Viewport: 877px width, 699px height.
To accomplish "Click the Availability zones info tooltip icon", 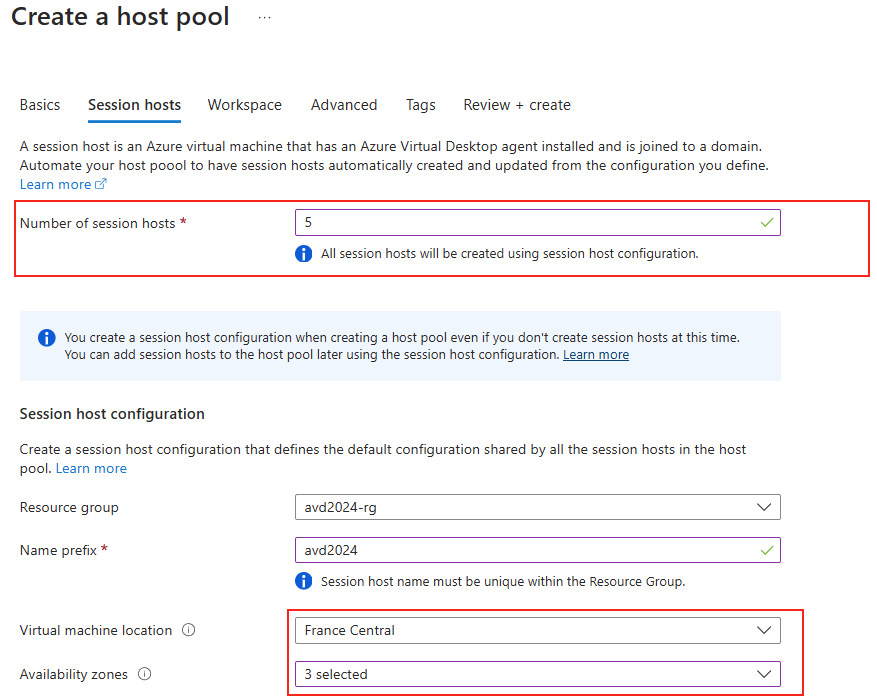I will pyautogui.click(x=144, y=674).
